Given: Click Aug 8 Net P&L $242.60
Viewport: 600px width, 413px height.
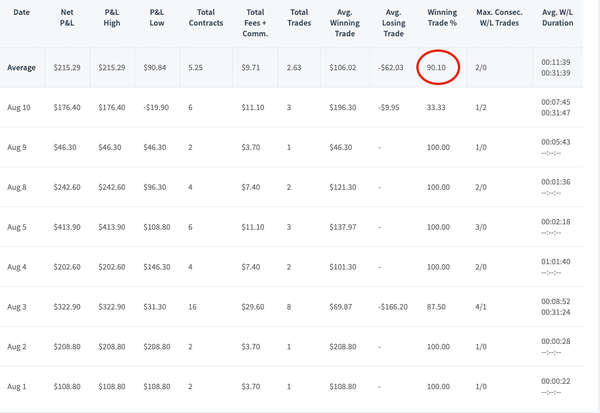Looking at the screenshot, I should point(67,187).
